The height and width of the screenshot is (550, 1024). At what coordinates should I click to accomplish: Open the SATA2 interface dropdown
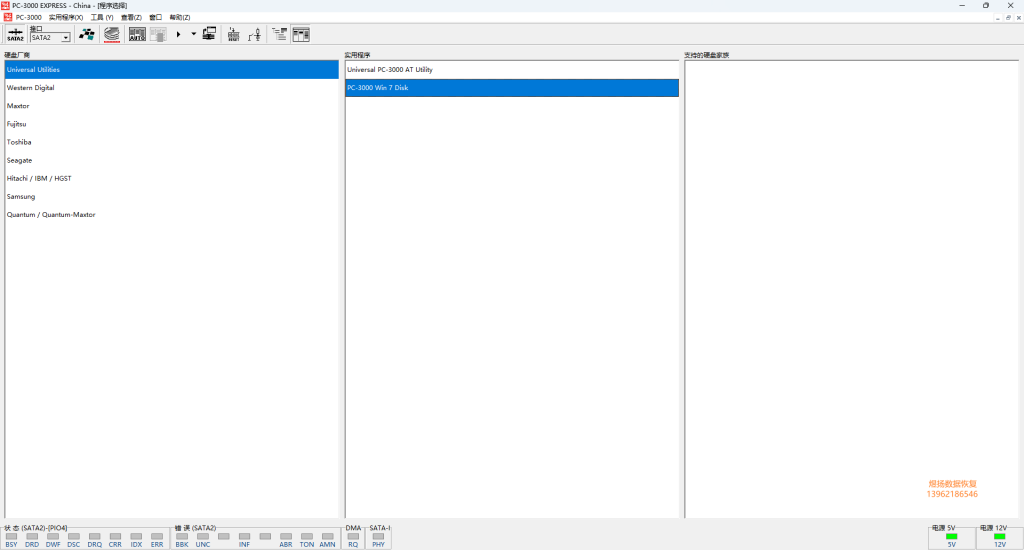pos(65,38)
